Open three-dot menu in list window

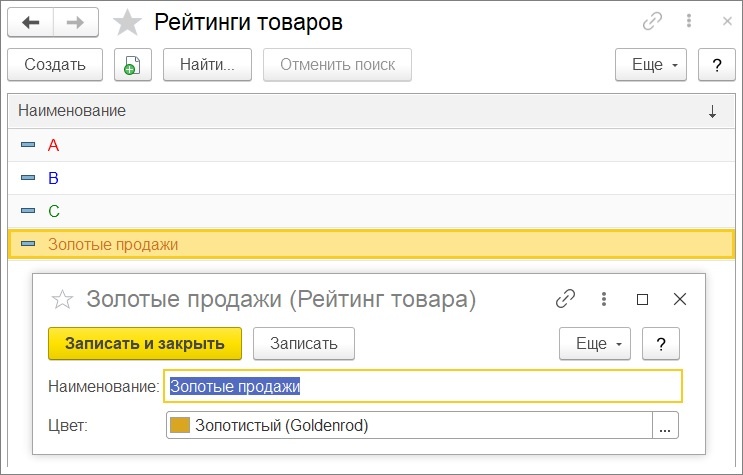[x=689, y=21]
